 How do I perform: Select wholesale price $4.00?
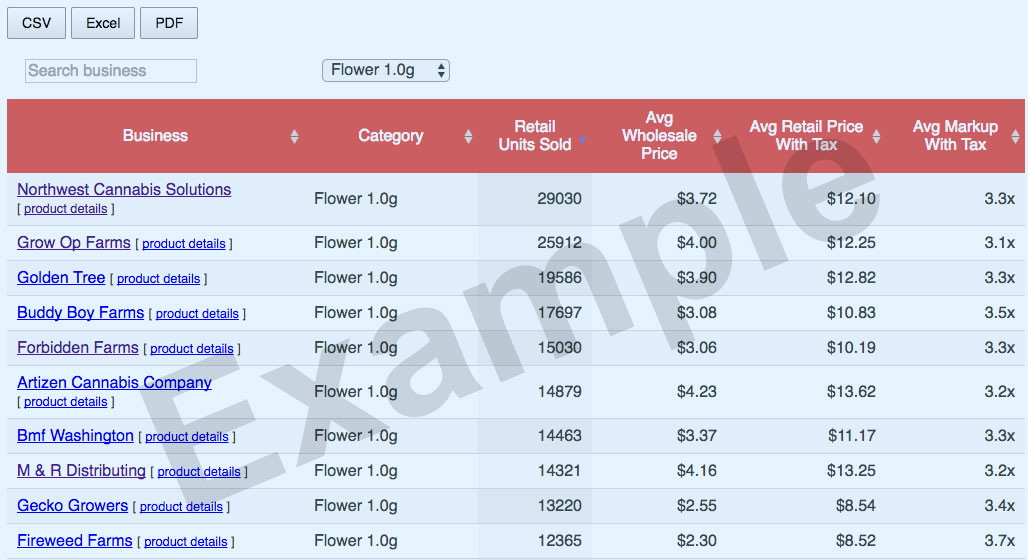[x=697, y=243]
